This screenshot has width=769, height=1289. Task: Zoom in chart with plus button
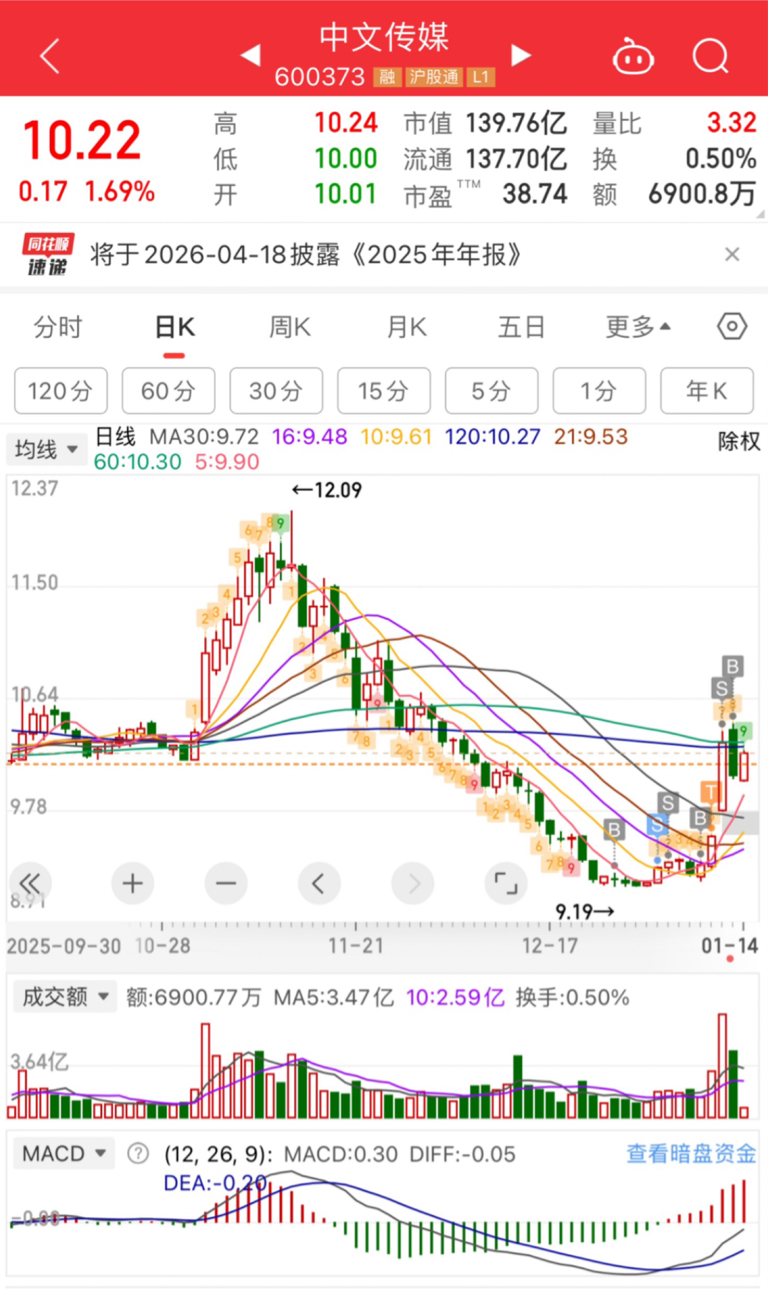132,883
